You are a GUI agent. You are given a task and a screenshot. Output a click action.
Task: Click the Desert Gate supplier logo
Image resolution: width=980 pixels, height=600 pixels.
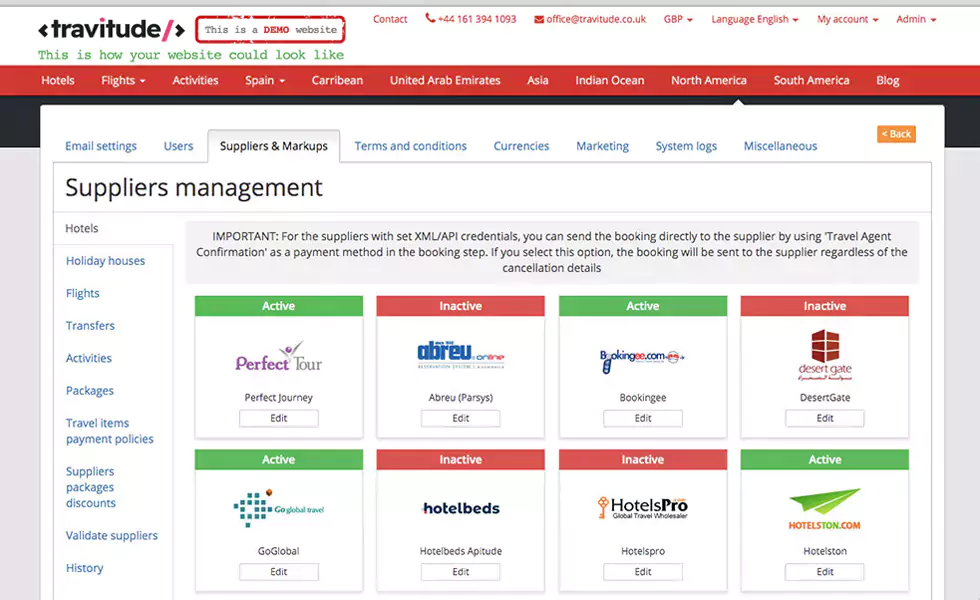[825, 355]
